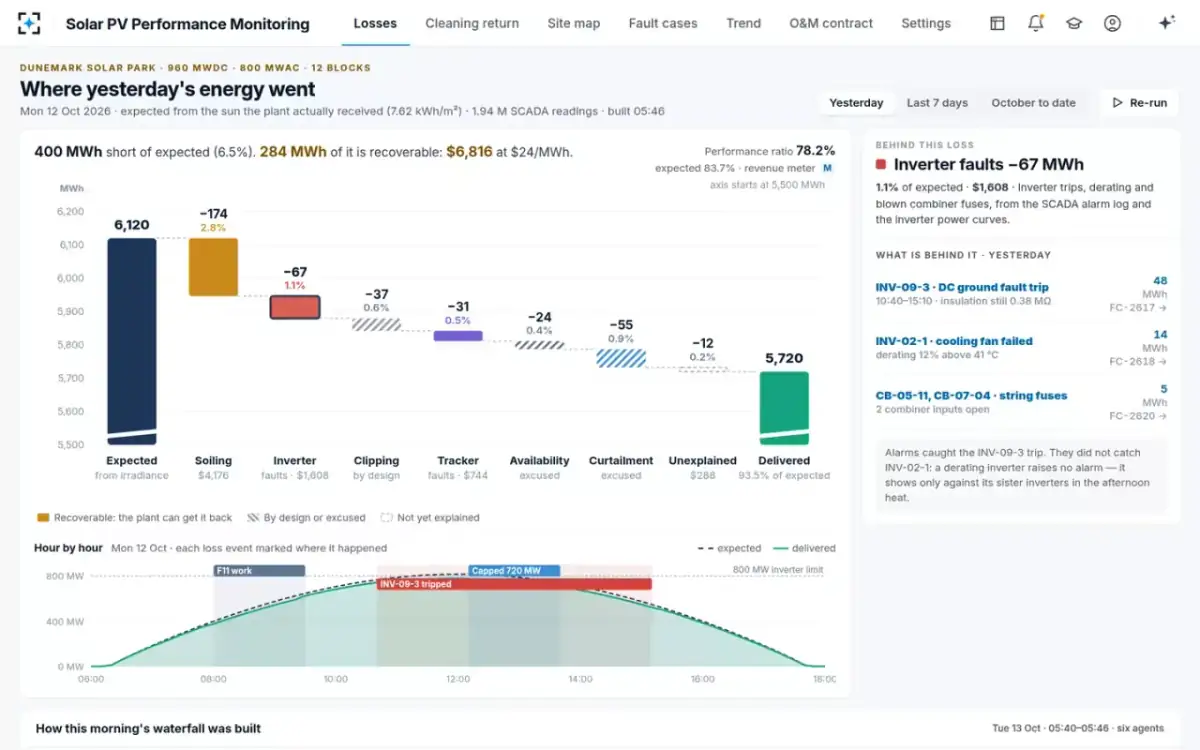The height and width of the screenshot is (750, 1200).
Task: Open the user account icon
Action: pyautogui.click(x=1112, y=23)
